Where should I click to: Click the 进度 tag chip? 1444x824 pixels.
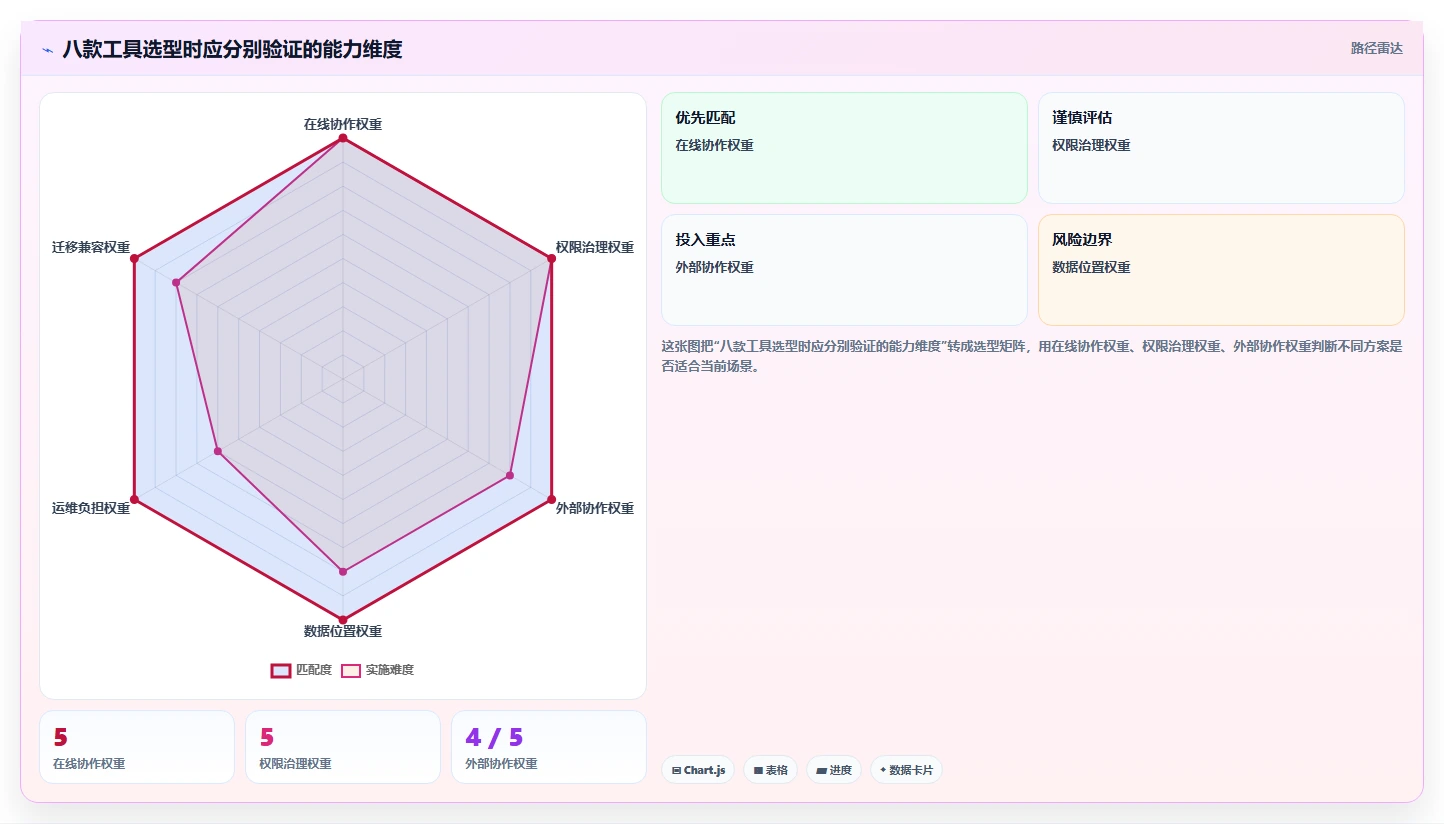click(834, 770)
